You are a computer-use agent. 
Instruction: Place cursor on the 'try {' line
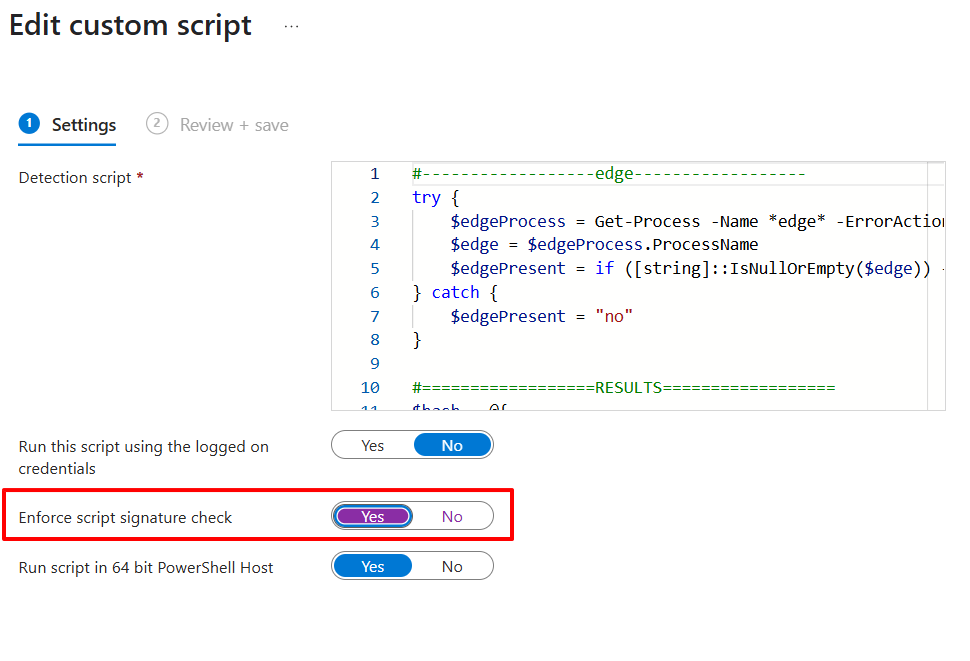point(436,198)
